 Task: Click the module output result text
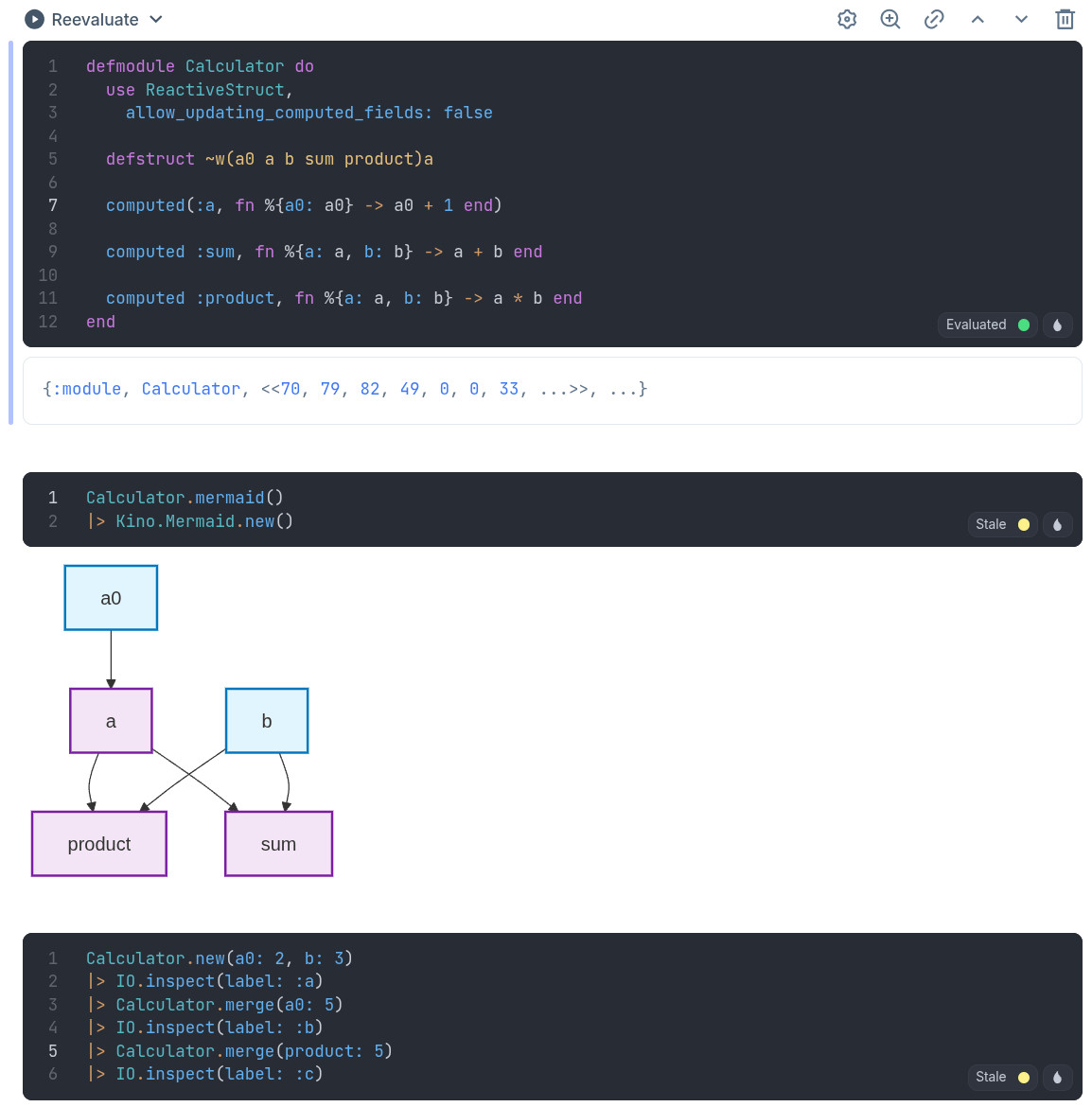(x=345, y=390)
